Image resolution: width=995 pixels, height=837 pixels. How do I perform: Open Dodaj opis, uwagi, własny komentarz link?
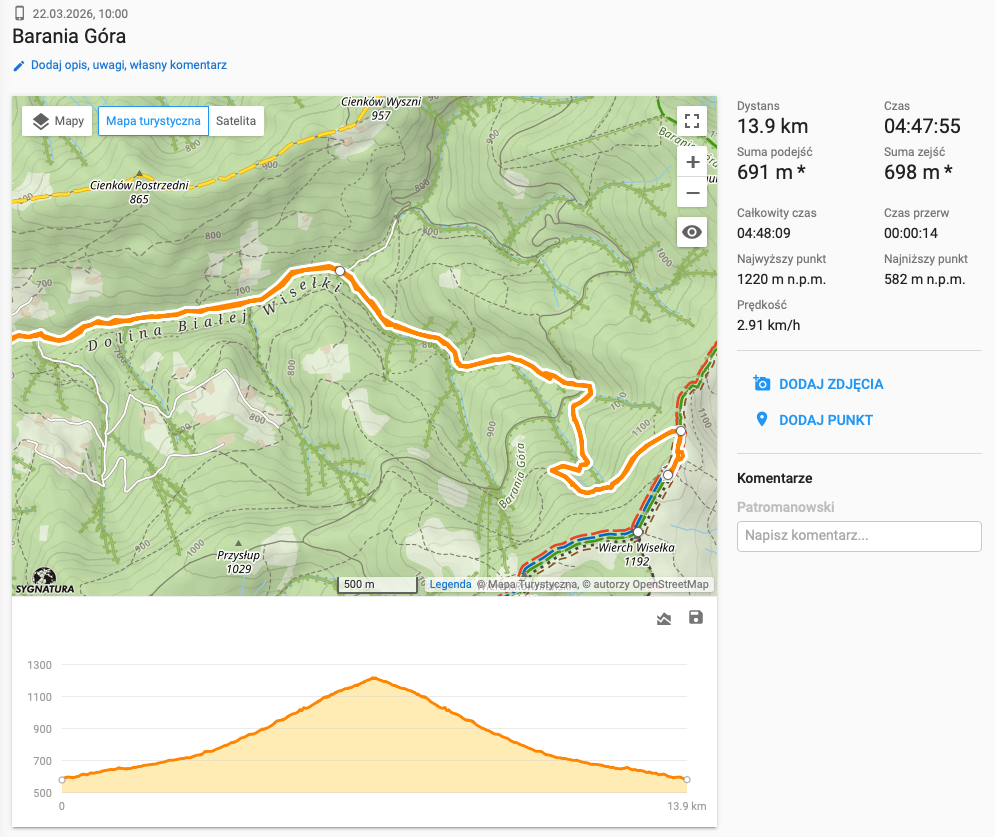tap(129, 65)
